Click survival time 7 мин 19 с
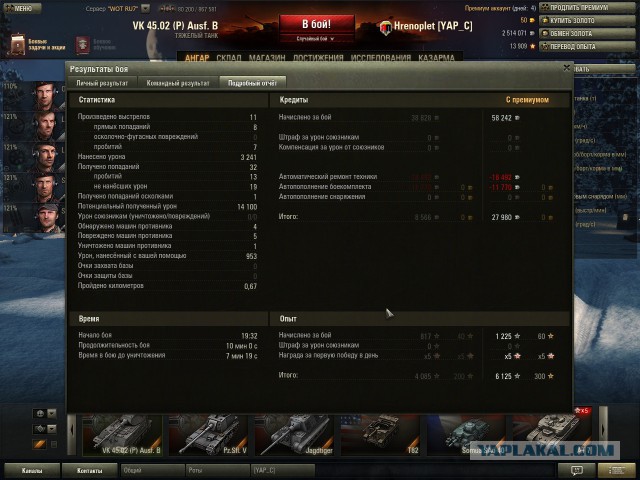 tap(242, 356)
